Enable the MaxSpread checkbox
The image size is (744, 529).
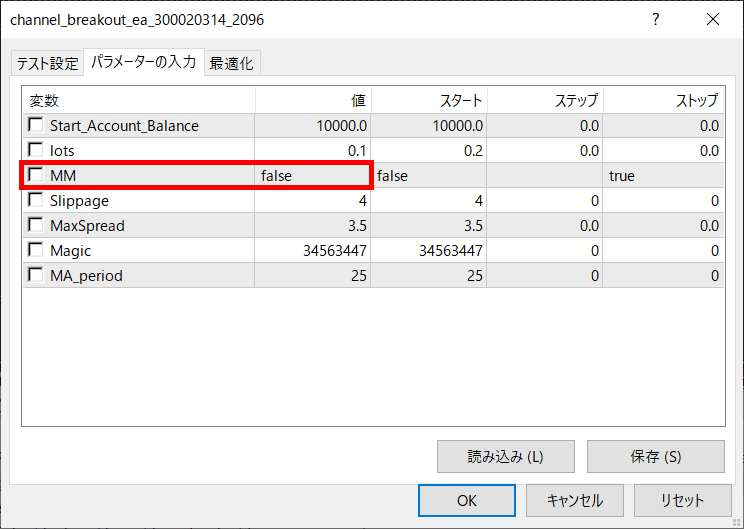click(x=36, y=225)
